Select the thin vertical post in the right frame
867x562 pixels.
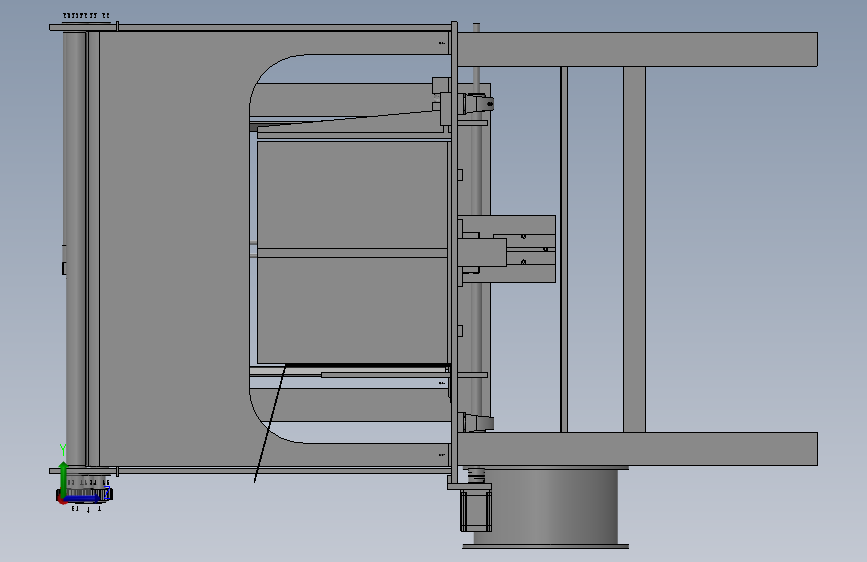coord(563,249)
